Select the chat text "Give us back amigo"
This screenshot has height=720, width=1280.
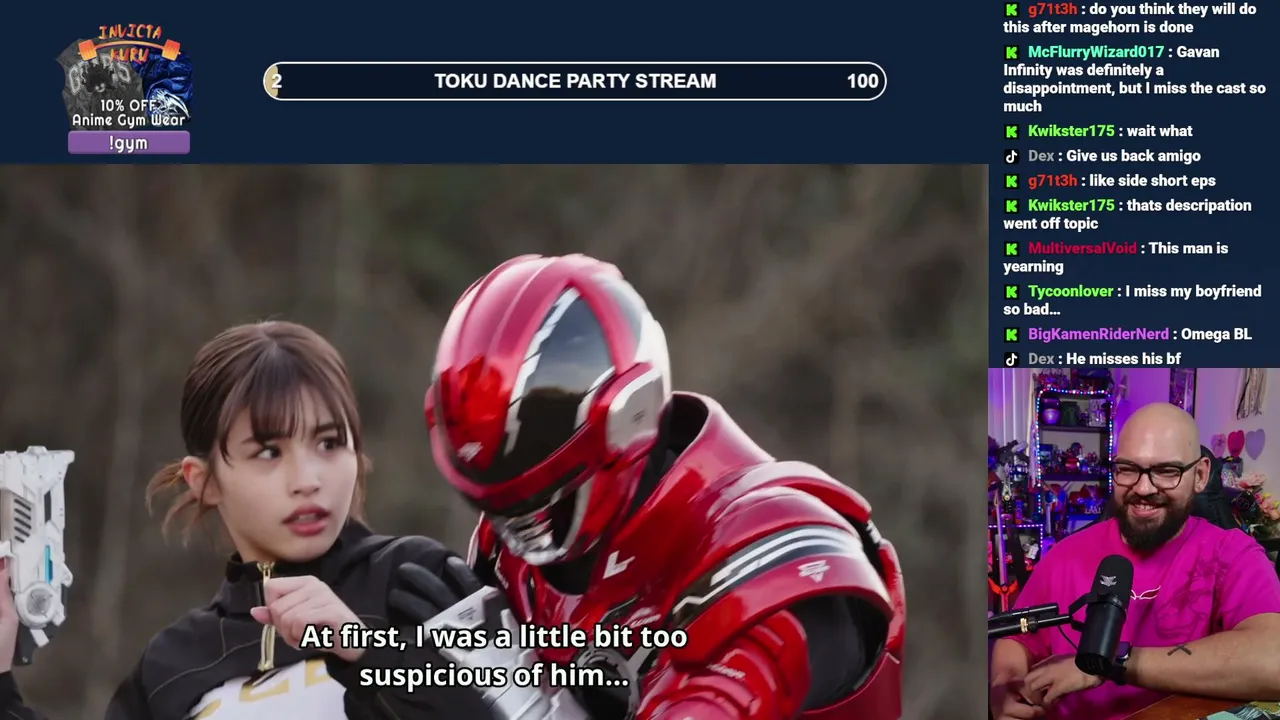[x=1133, y=156]
